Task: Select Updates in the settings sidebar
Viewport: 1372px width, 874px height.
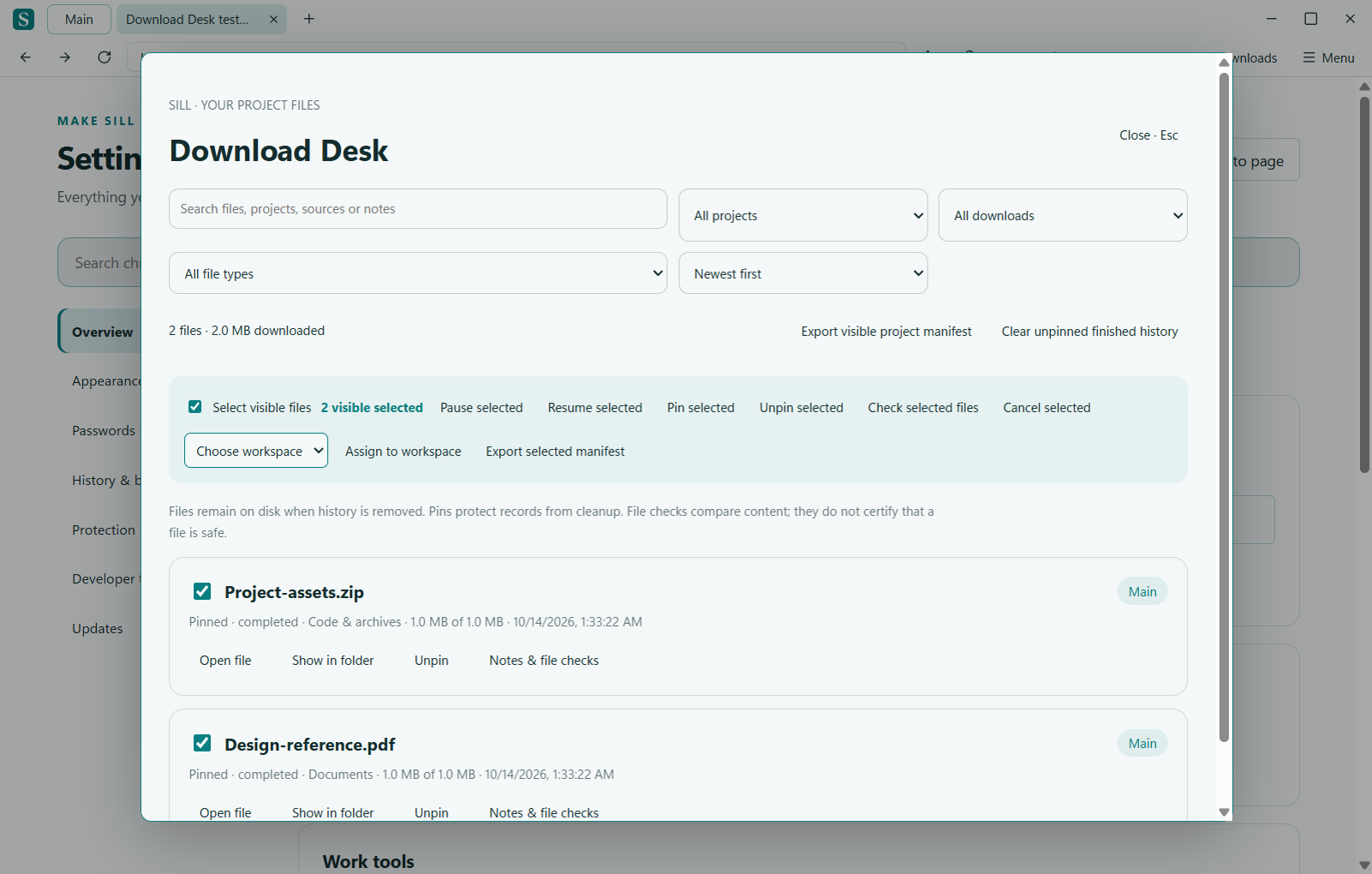Action: (98, 629)
